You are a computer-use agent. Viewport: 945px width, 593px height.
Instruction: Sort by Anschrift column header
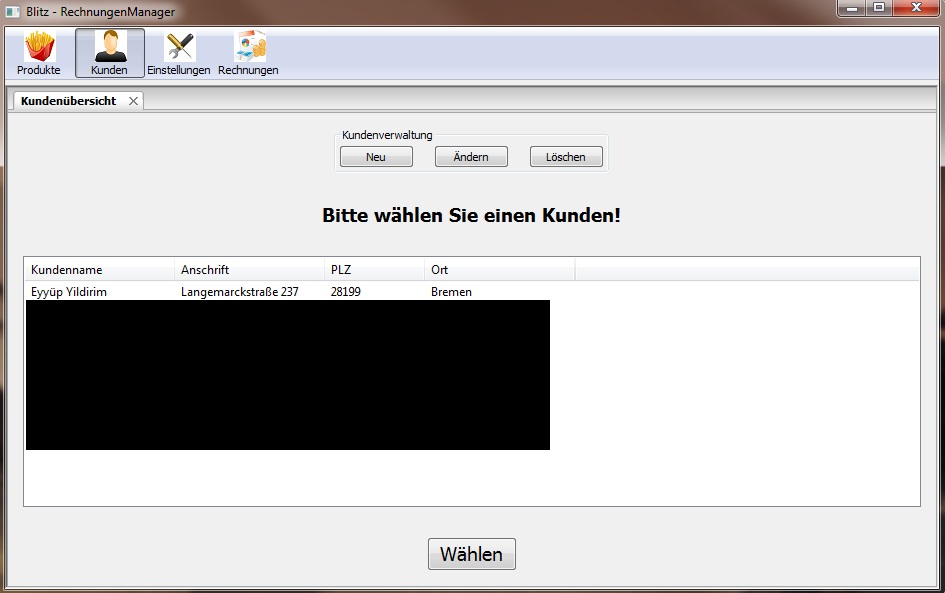click(x=249, y=269)
